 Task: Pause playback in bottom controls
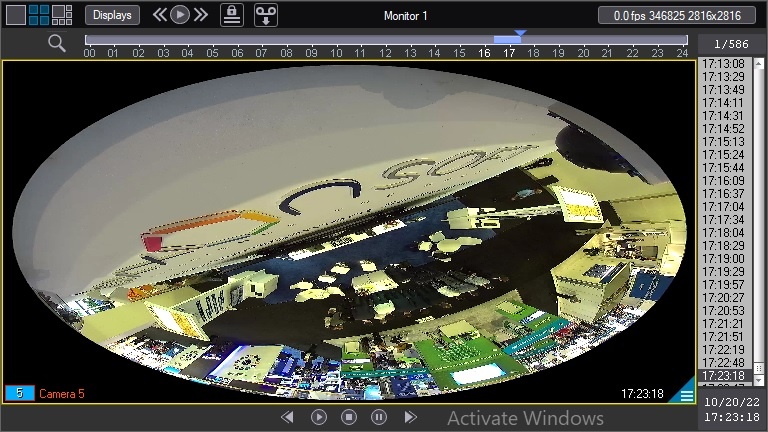click(x=379, y=417)
